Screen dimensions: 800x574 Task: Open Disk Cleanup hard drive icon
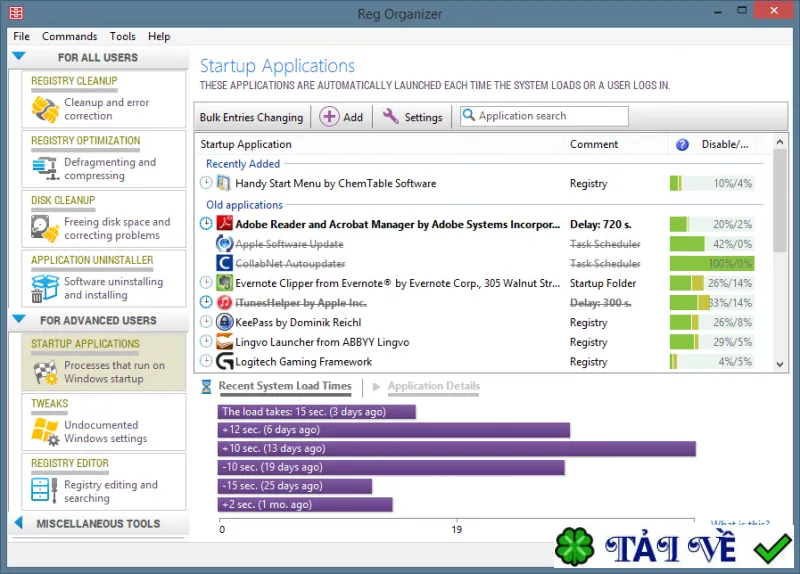point(45,228)
